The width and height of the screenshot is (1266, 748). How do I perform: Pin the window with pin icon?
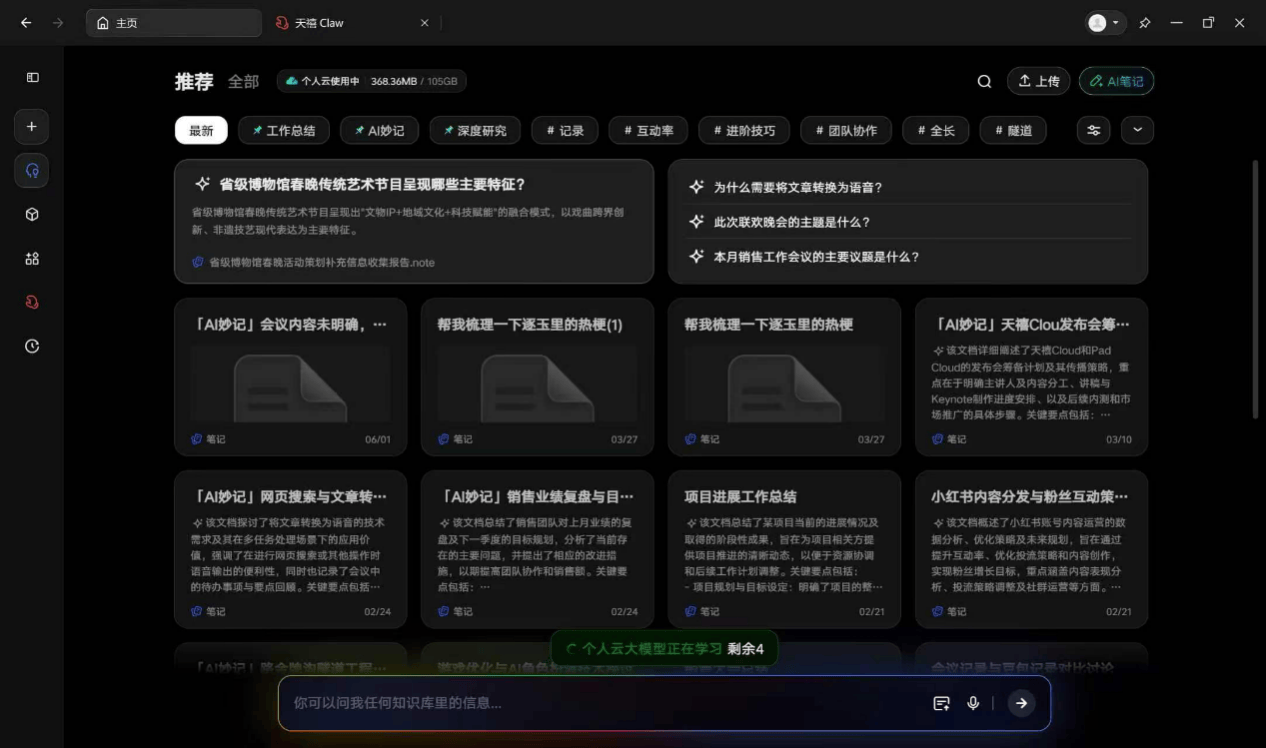click(x=1146, y=23)
